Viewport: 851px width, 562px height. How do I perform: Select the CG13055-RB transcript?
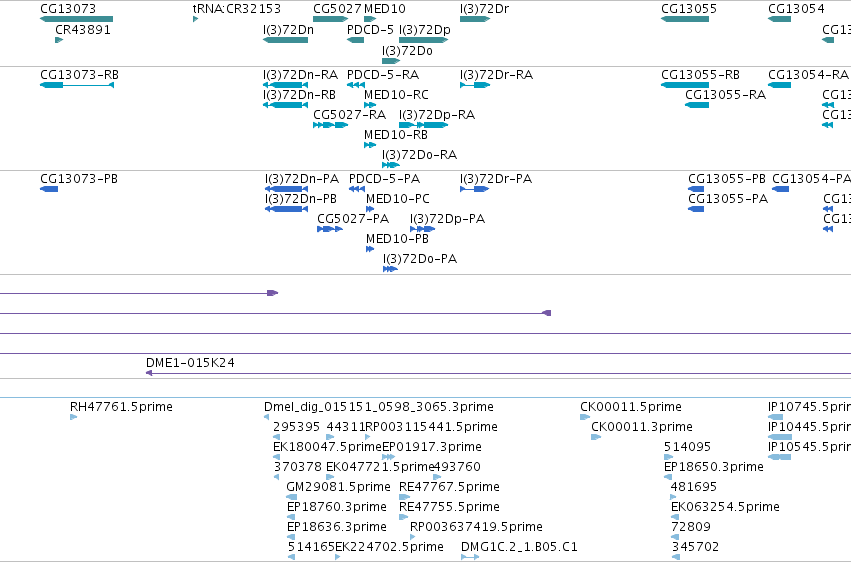[685, 85]
